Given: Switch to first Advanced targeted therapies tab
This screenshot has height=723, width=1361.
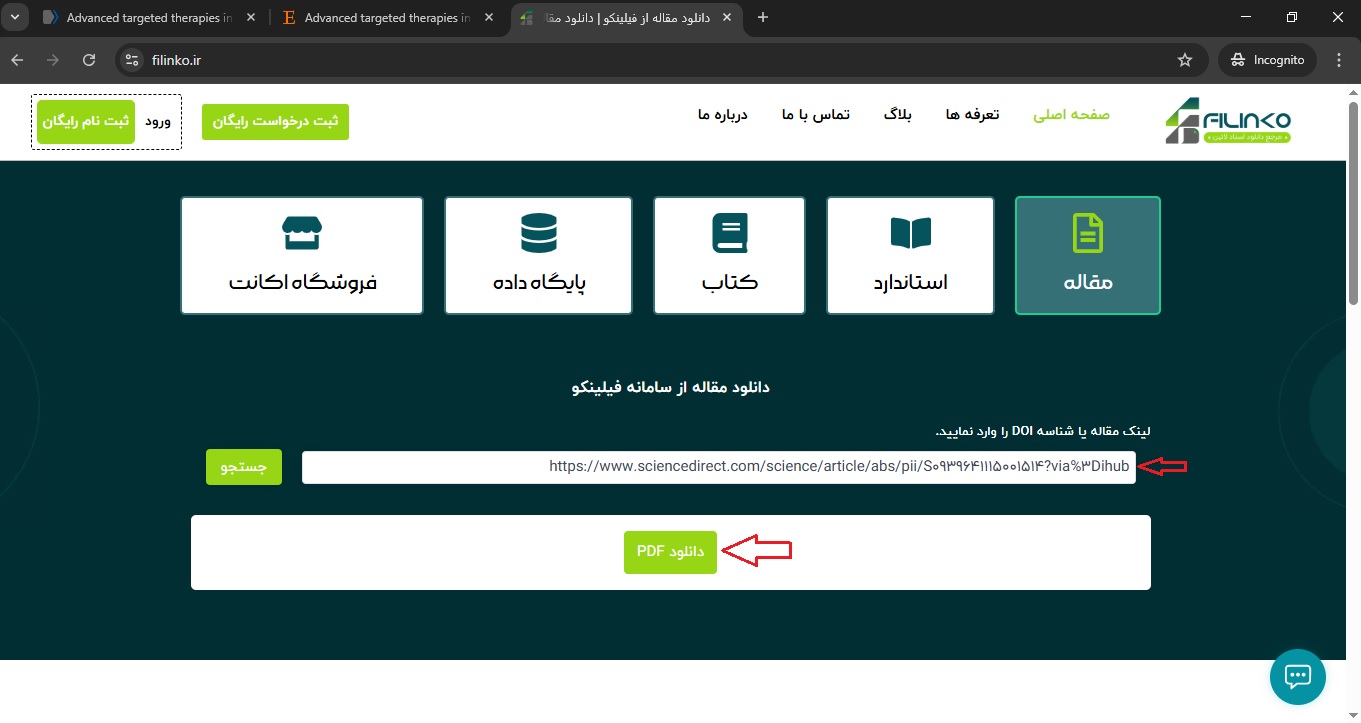Looking at the screenshot, I should 148,18.
